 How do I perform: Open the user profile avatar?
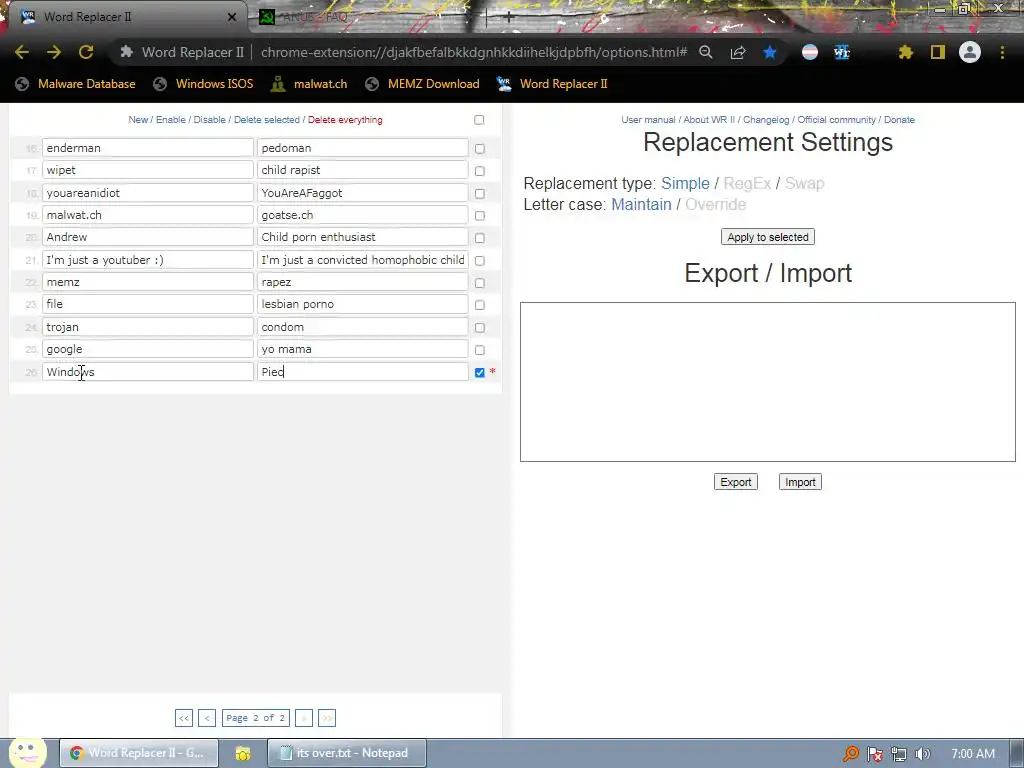[x=970, y=52]
